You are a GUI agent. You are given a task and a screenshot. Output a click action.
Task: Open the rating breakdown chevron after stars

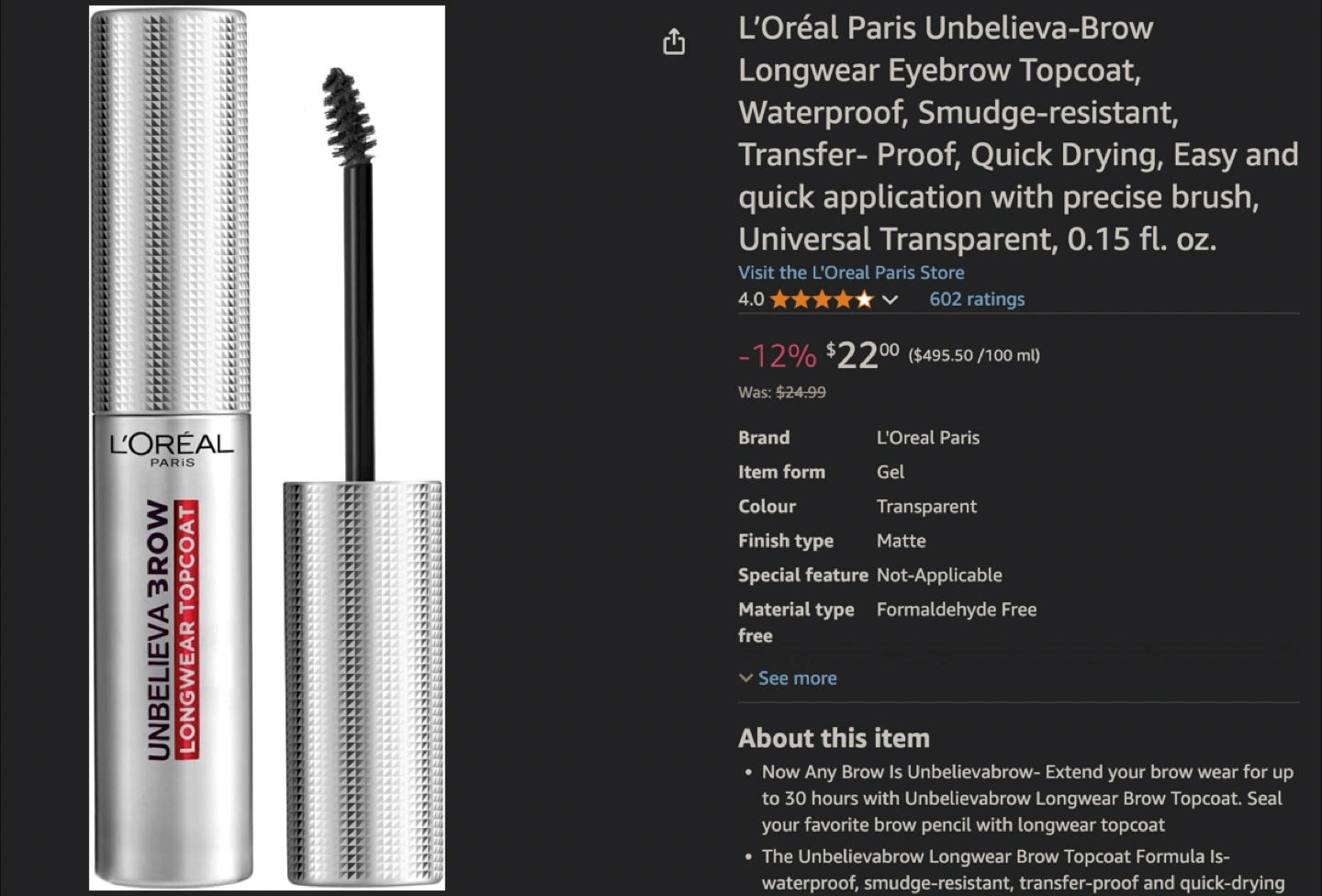[890, 299]
